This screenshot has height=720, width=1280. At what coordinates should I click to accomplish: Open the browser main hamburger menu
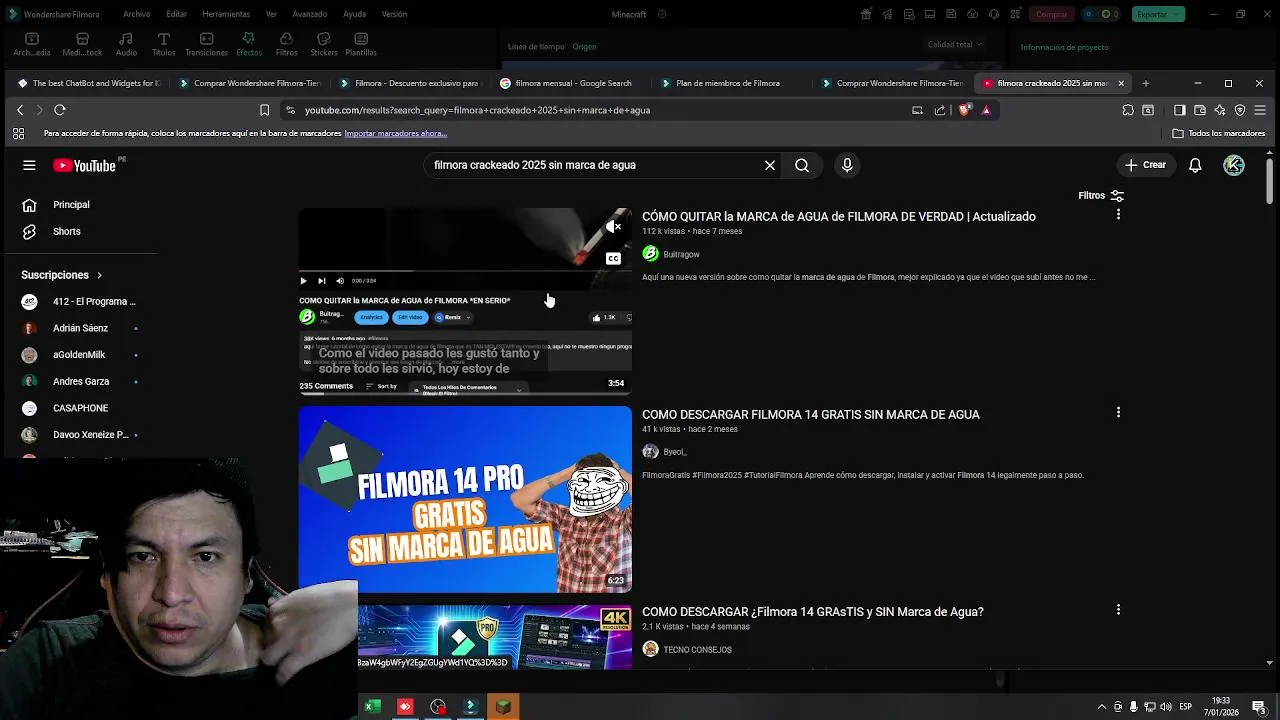[1260, 110]
